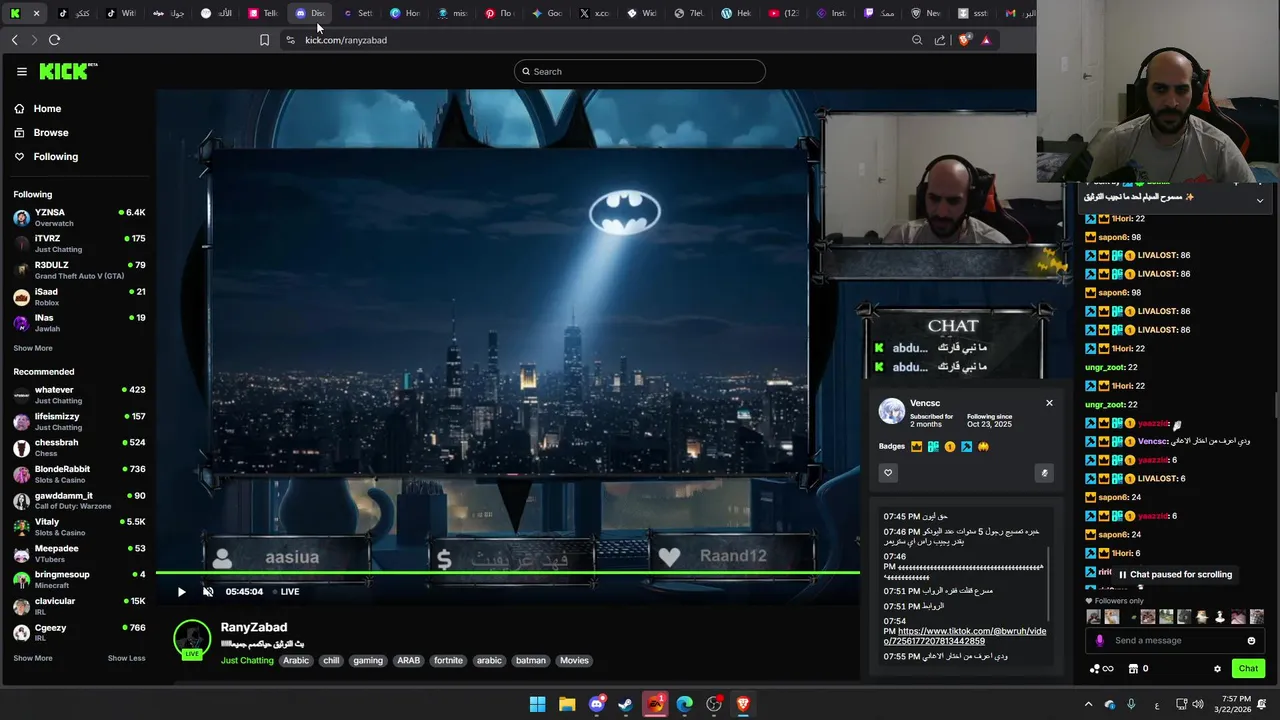The image size is (1280, 720).
Task: Click the purple microphone icon in chat
Action: coord(1100,641)
